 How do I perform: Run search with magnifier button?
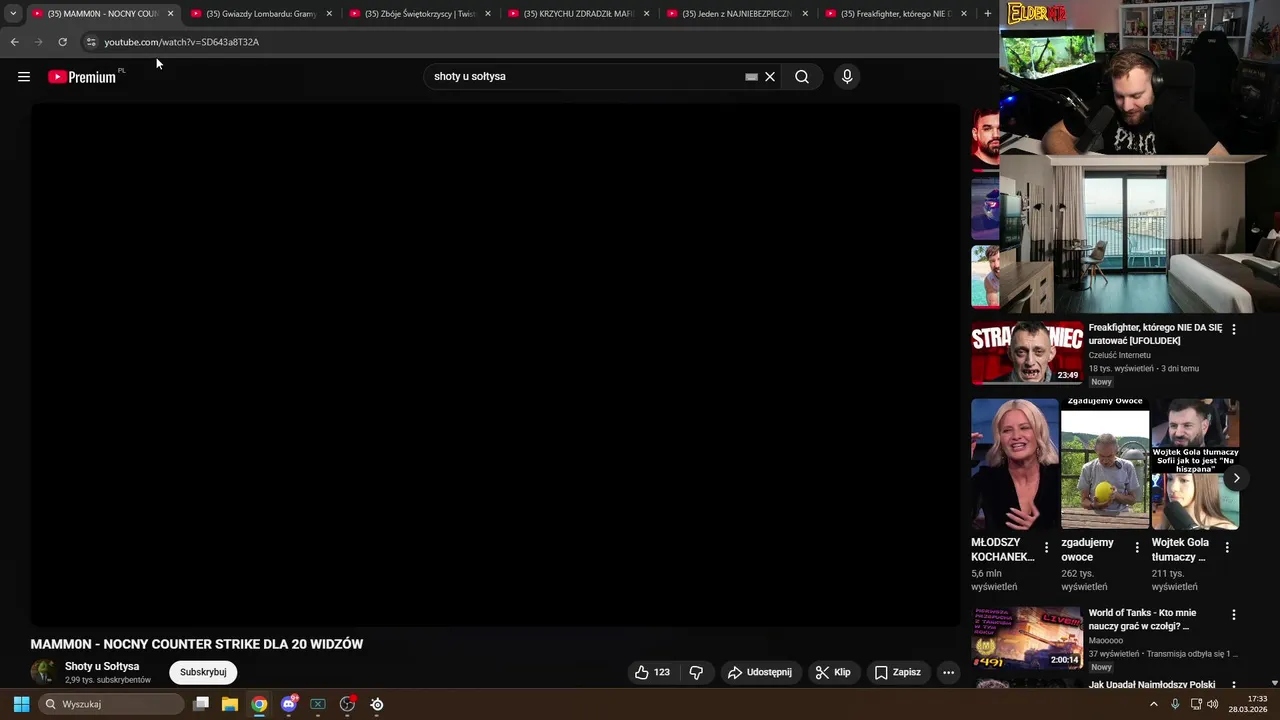[x=802, y=77]
